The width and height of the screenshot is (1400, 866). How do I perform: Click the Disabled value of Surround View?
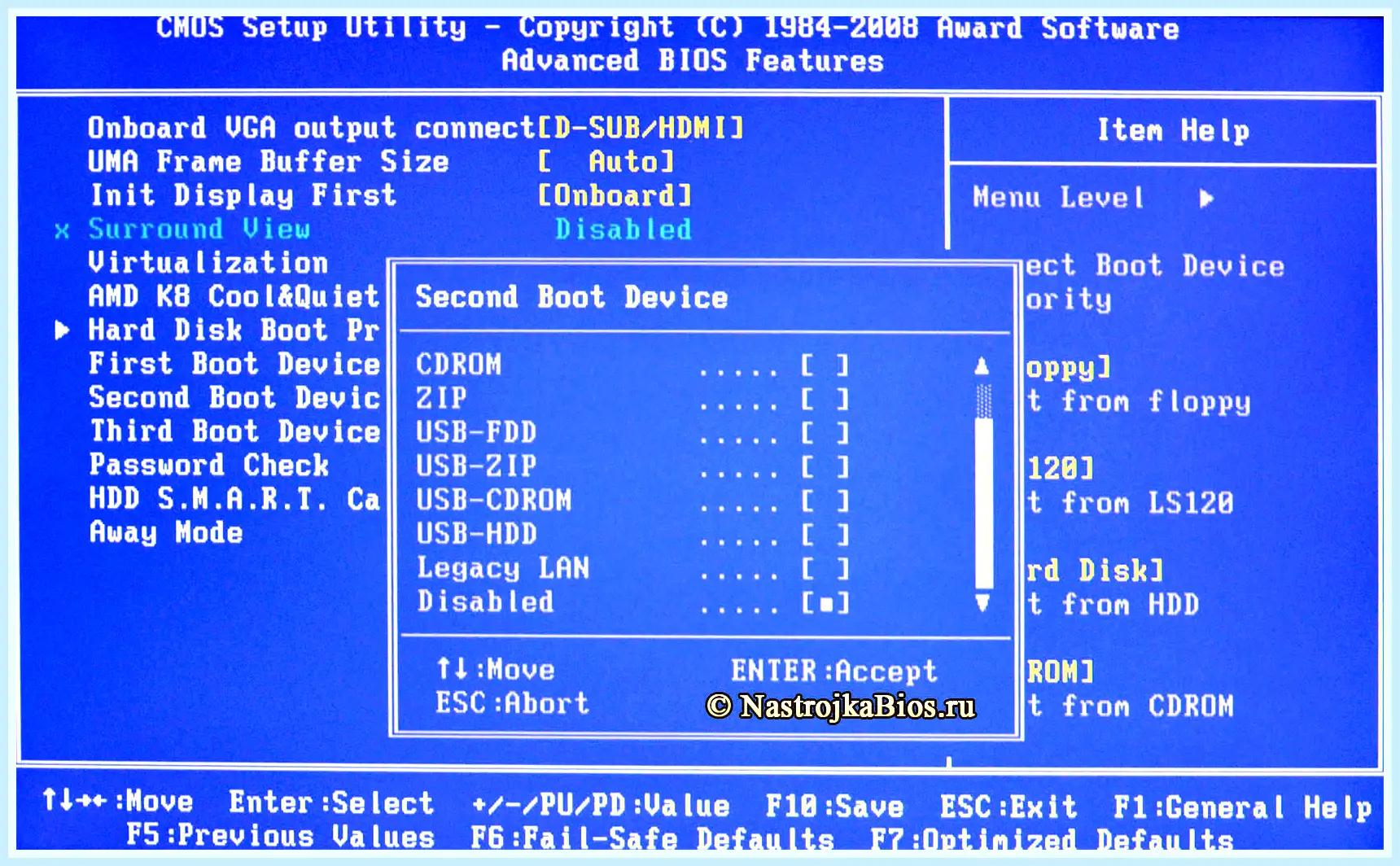[x=623, y=229]
